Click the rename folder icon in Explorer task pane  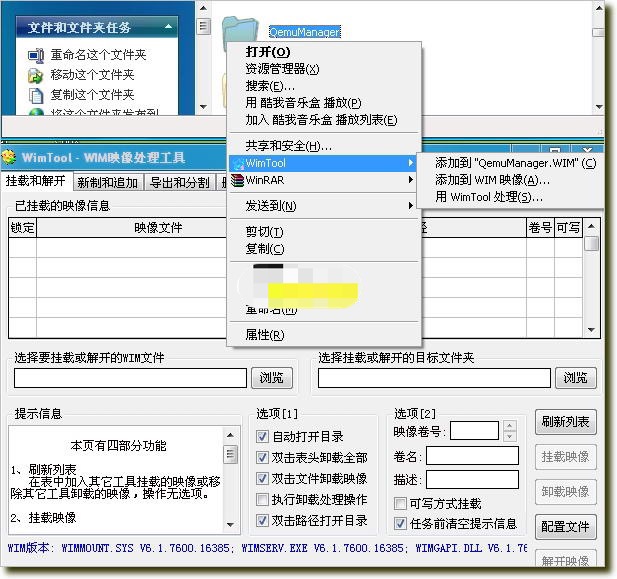click(36, 55)
